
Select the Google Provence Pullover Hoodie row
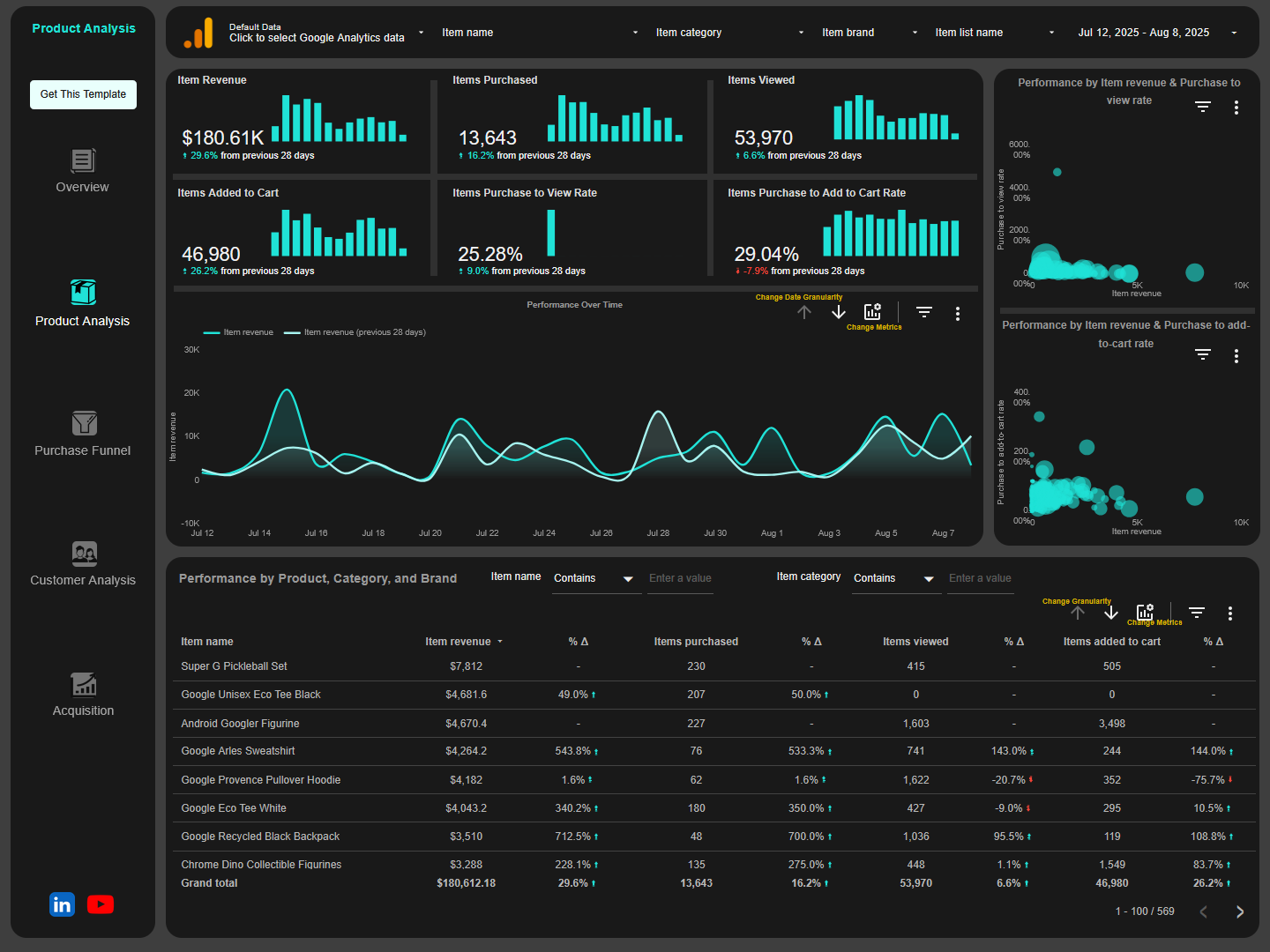tap(713, 780)
